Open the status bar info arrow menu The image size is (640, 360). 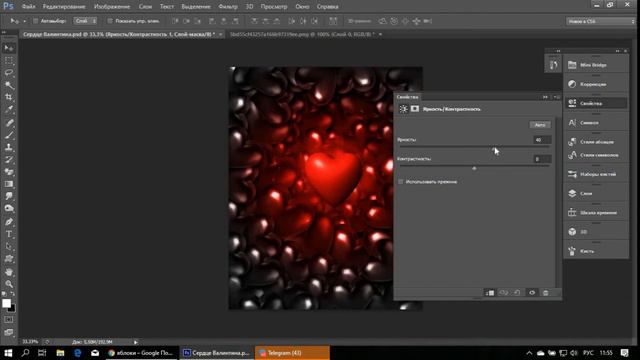pyautogui.click(x=136, y=342)
